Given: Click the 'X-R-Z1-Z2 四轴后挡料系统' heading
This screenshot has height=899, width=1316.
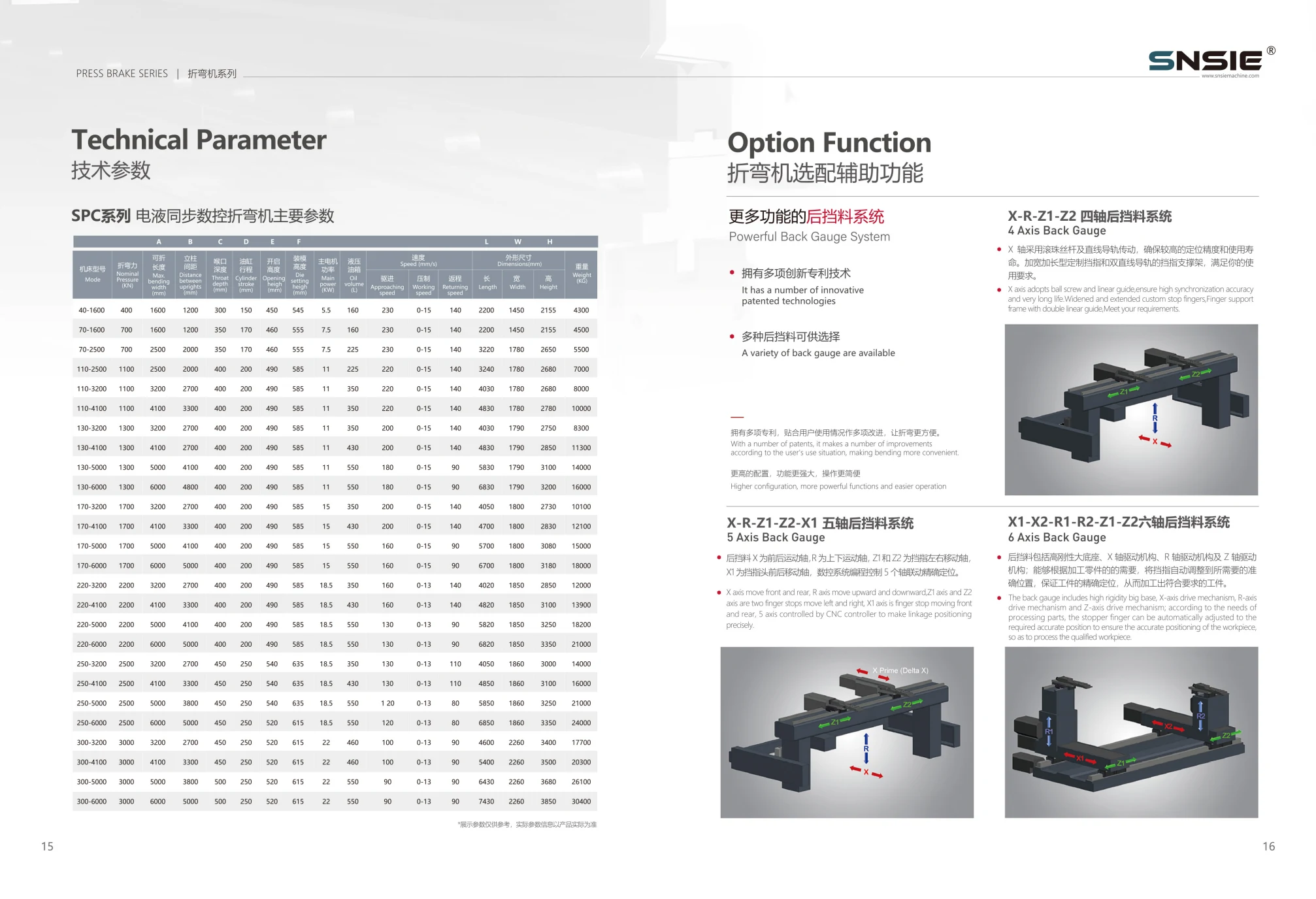Looking at the screenshot, I should click(1089, 216).
